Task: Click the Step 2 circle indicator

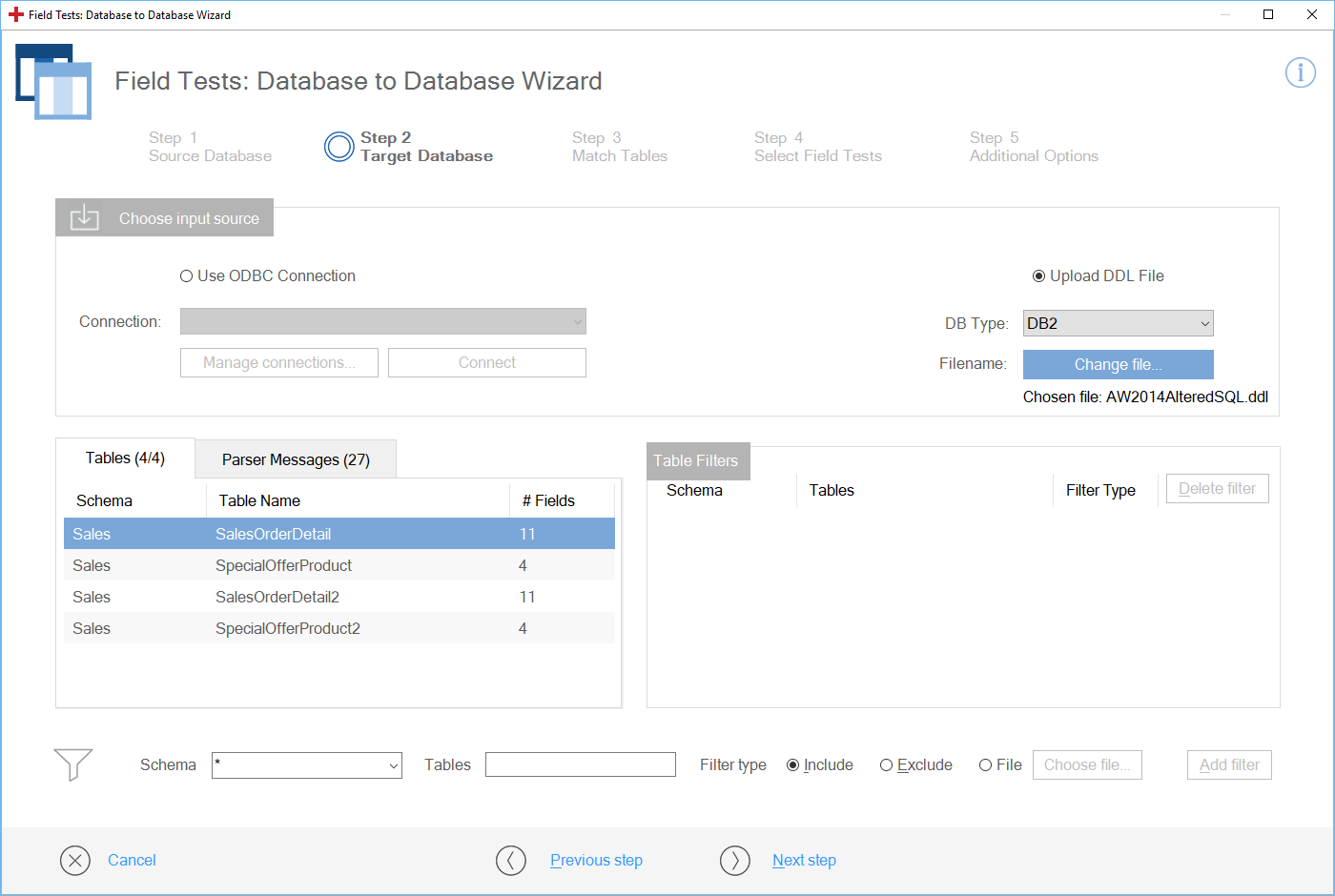Action: pyautogui.click(x=339, y=147)
